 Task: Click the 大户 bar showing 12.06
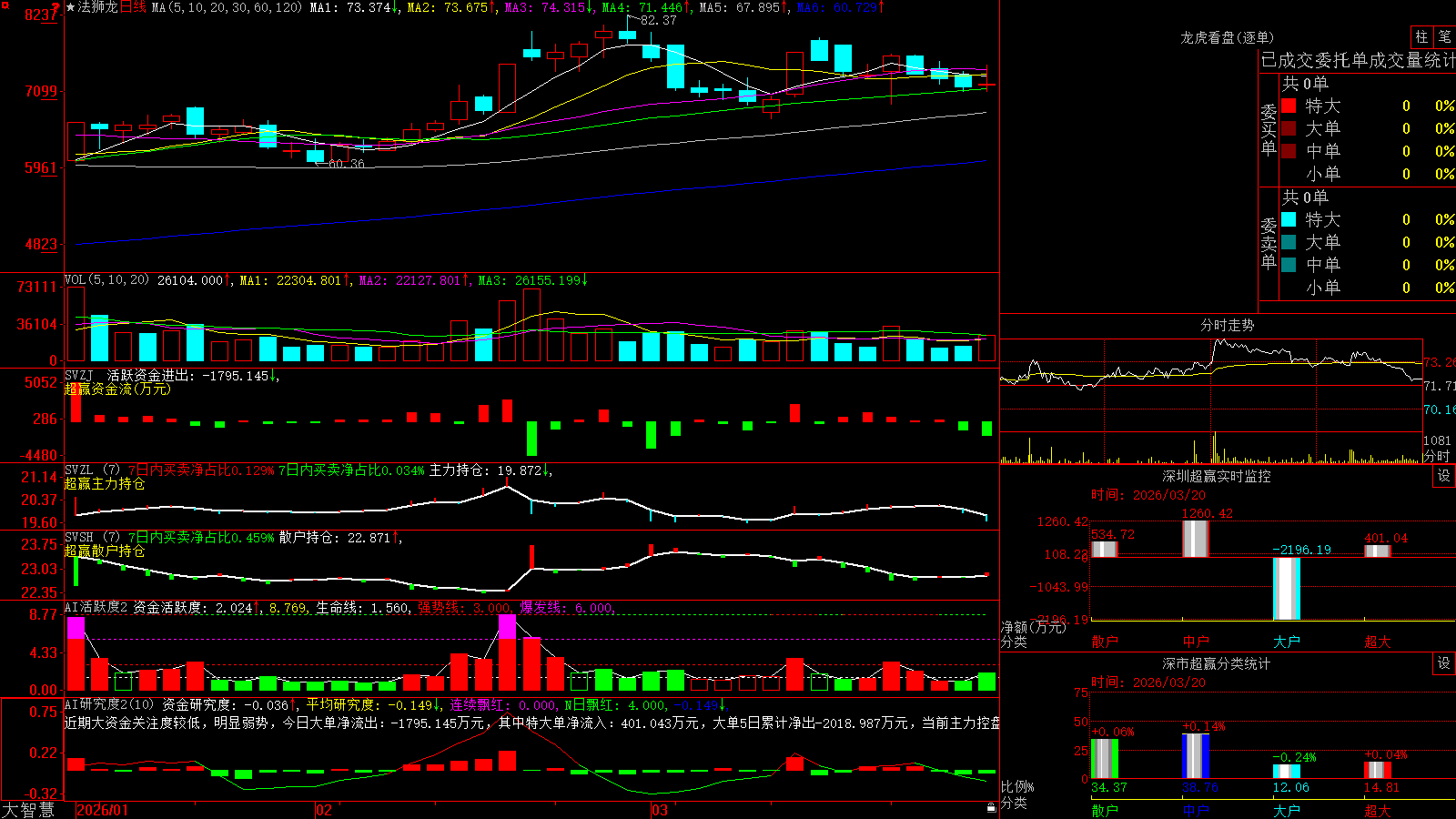tap(1287, 772)
